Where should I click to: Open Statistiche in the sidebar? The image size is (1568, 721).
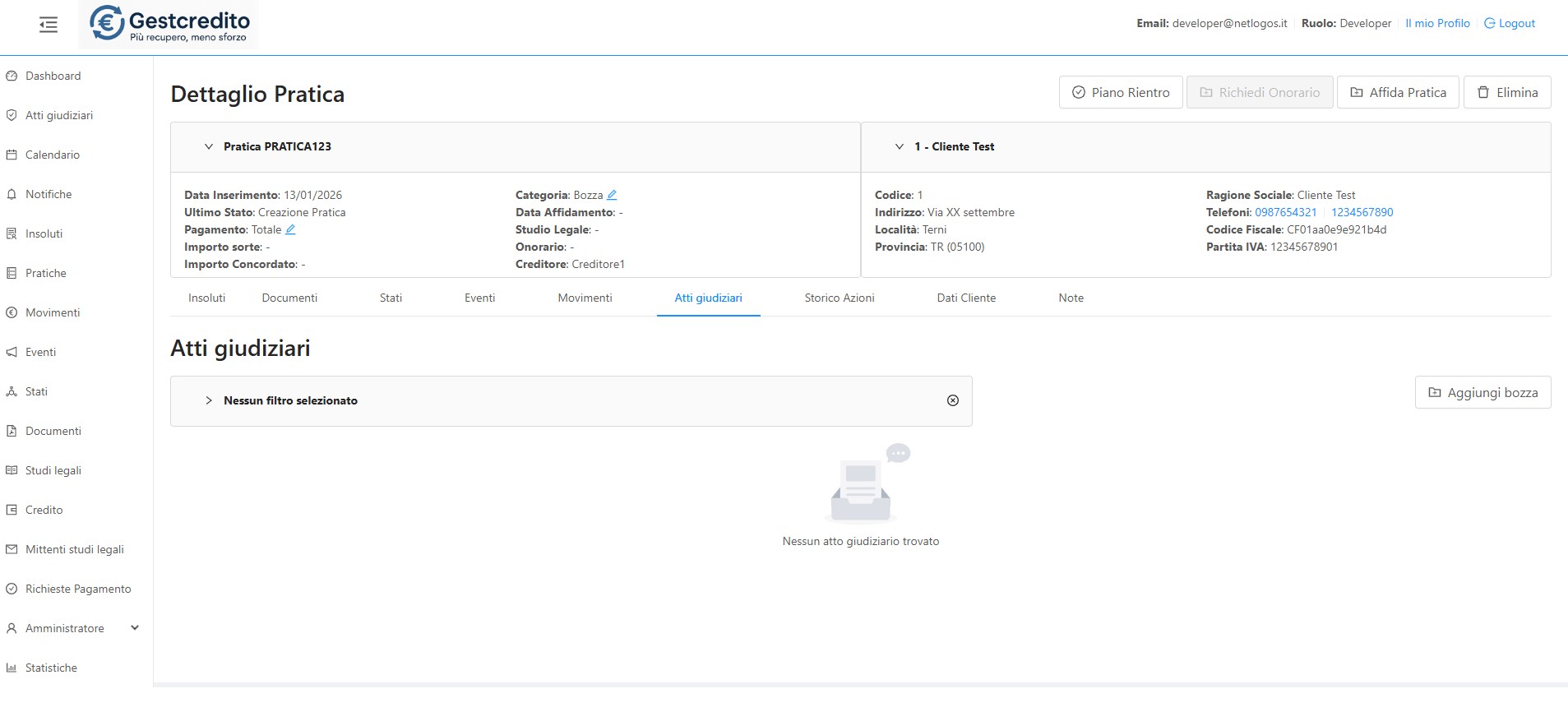(51, 668)
